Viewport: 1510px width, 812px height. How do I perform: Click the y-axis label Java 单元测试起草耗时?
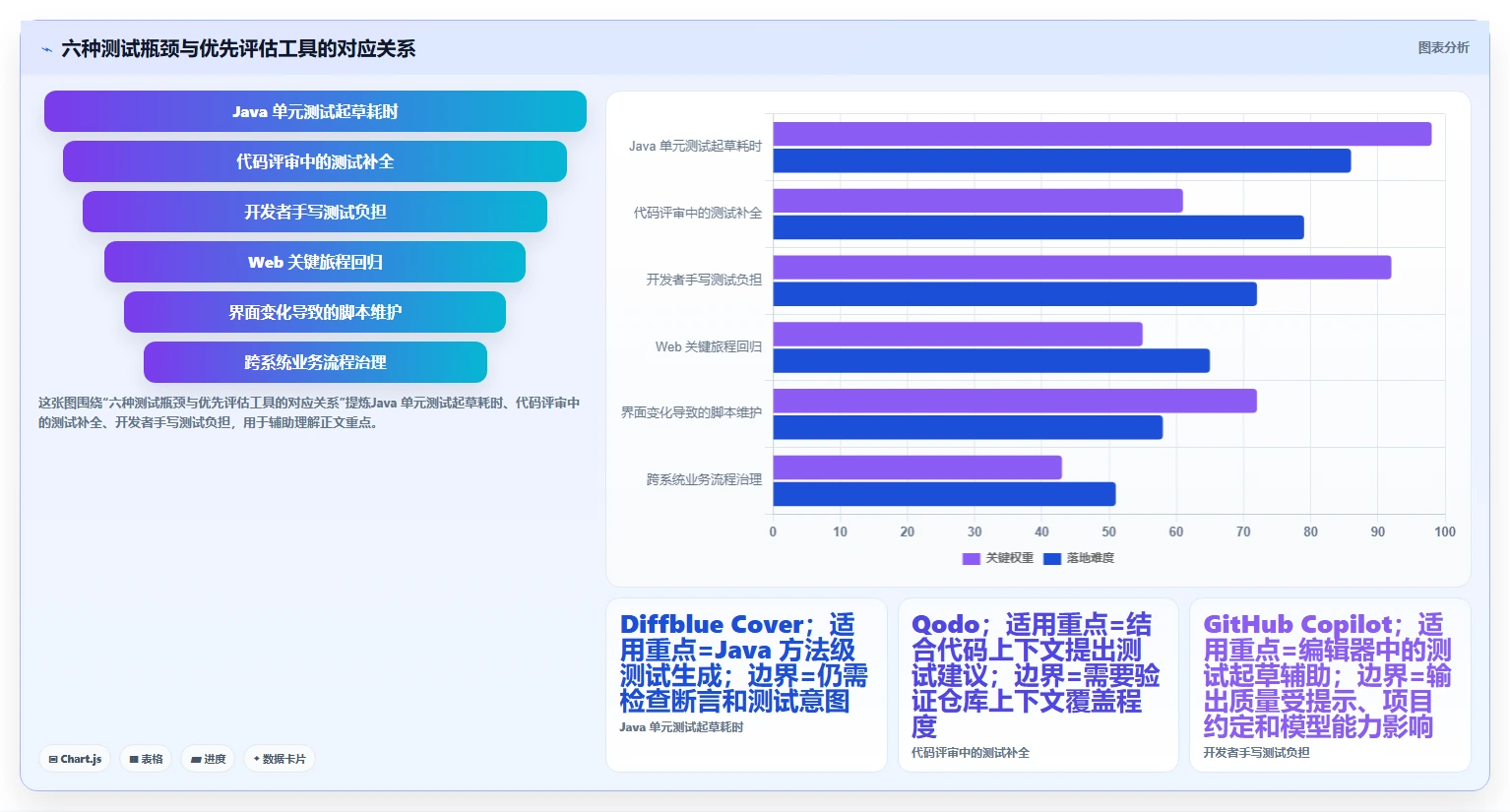(x=695, y=147)
